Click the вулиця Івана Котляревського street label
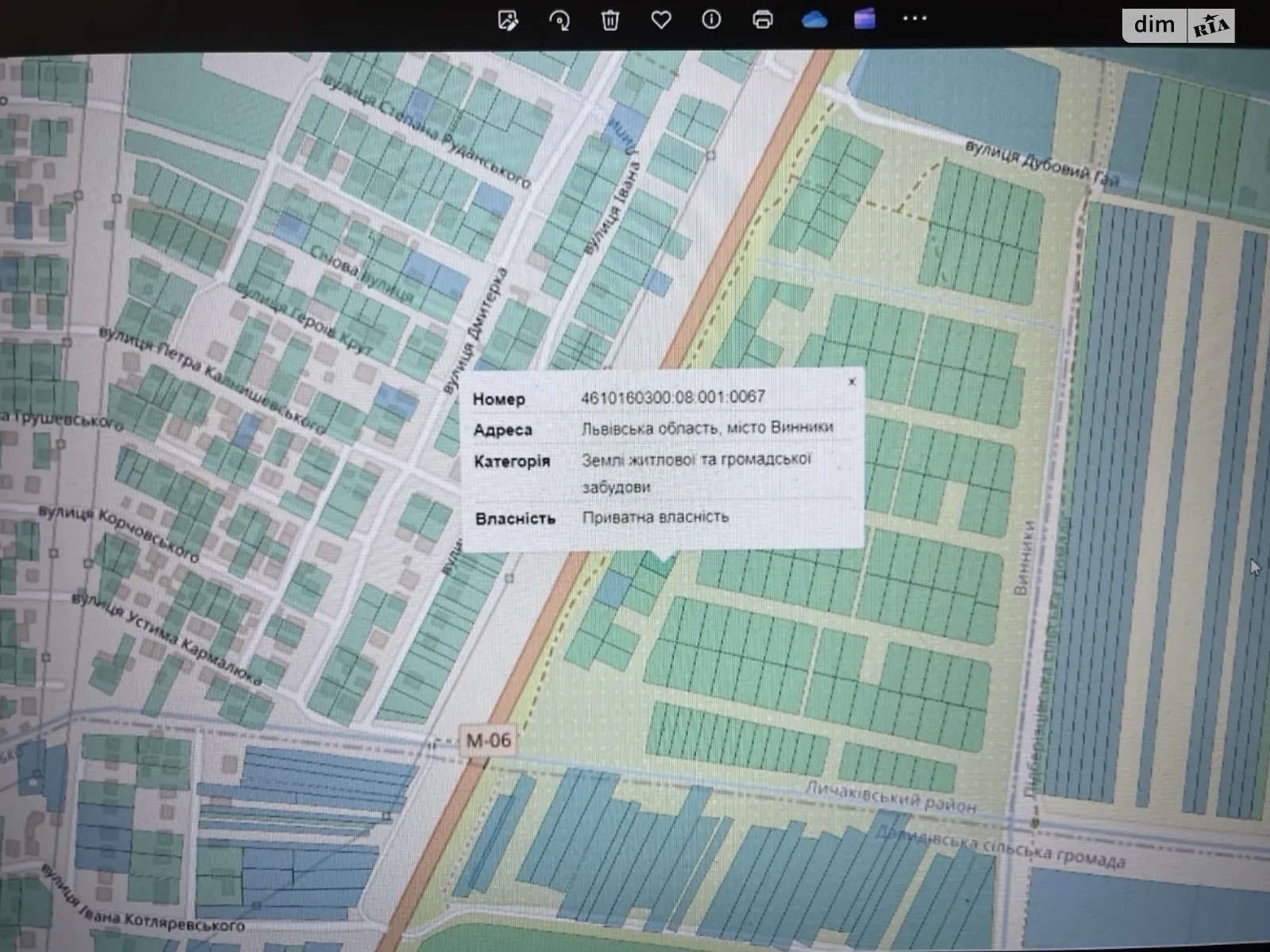 click(x=143, y=900)
